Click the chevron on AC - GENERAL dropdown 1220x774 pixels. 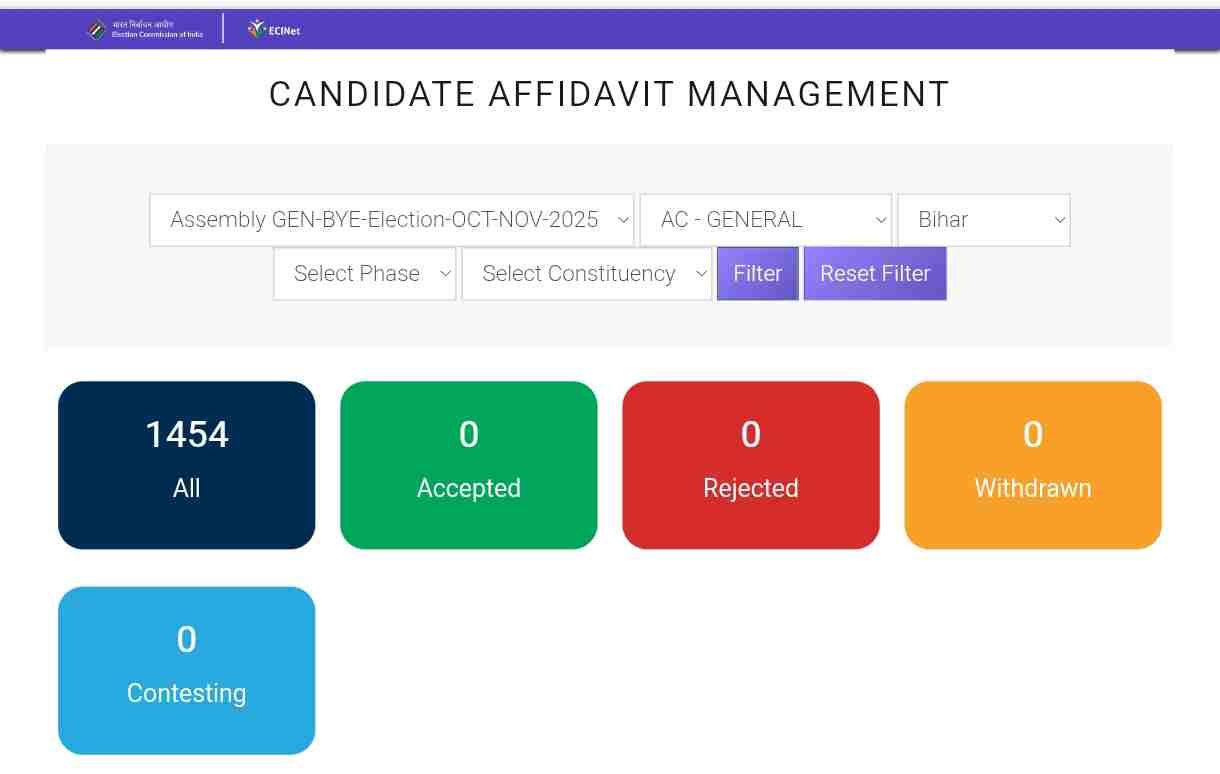point(880,220)
